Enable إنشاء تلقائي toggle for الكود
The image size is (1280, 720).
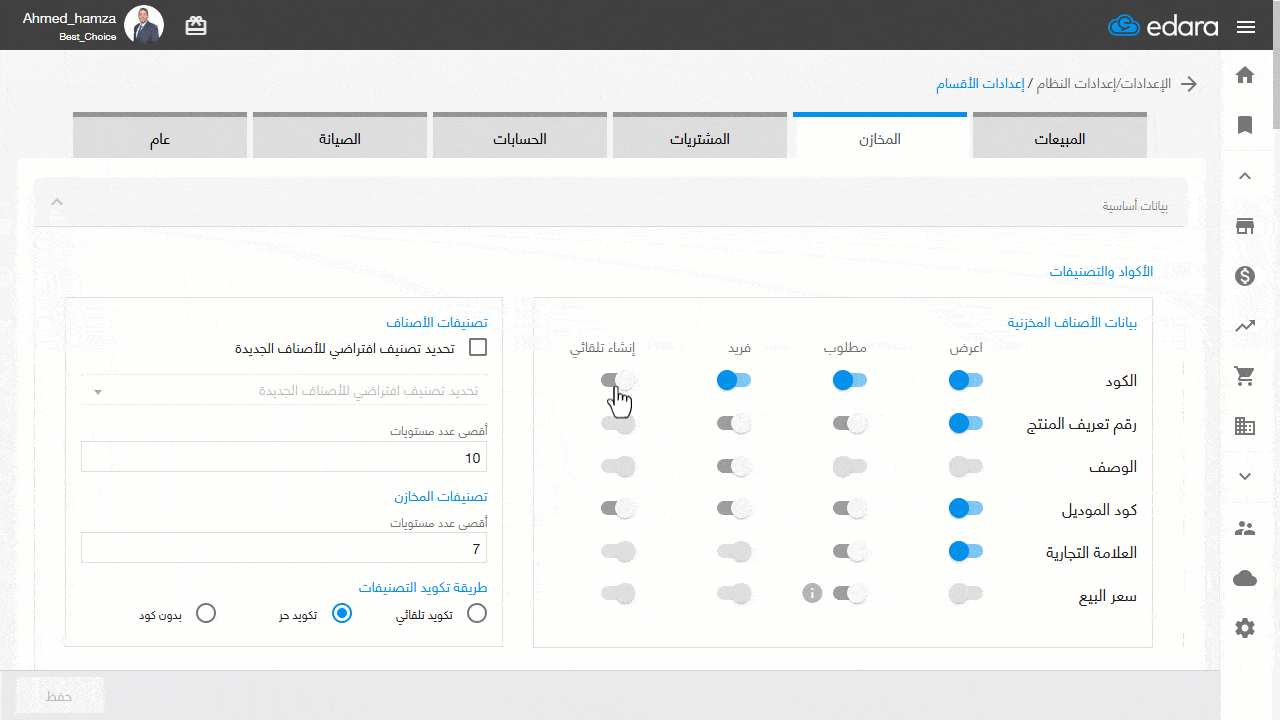pyautogui.click(x=618, y=380)
